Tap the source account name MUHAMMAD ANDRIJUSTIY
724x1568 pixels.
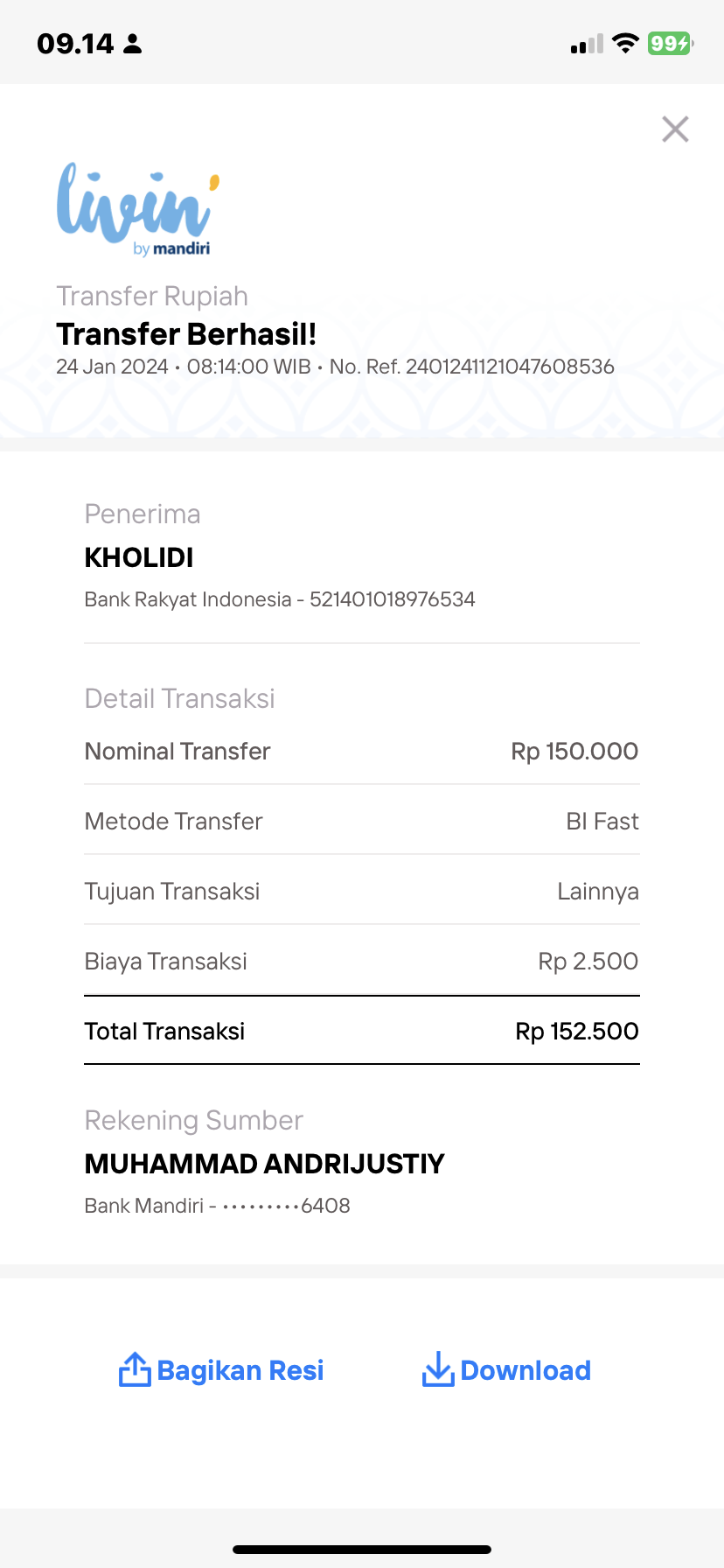pyautogui.click(x=264, y=1164)
